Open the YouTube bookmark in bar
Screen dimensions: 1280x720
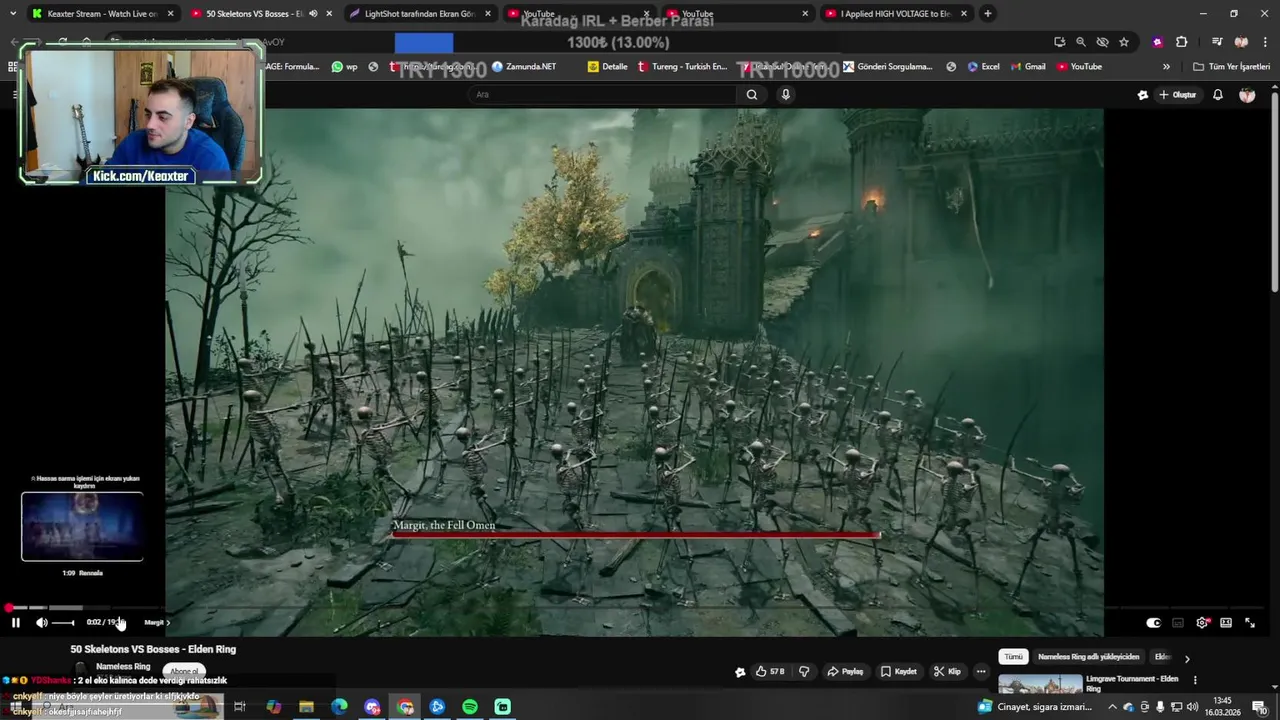(x=1079, y=67)
